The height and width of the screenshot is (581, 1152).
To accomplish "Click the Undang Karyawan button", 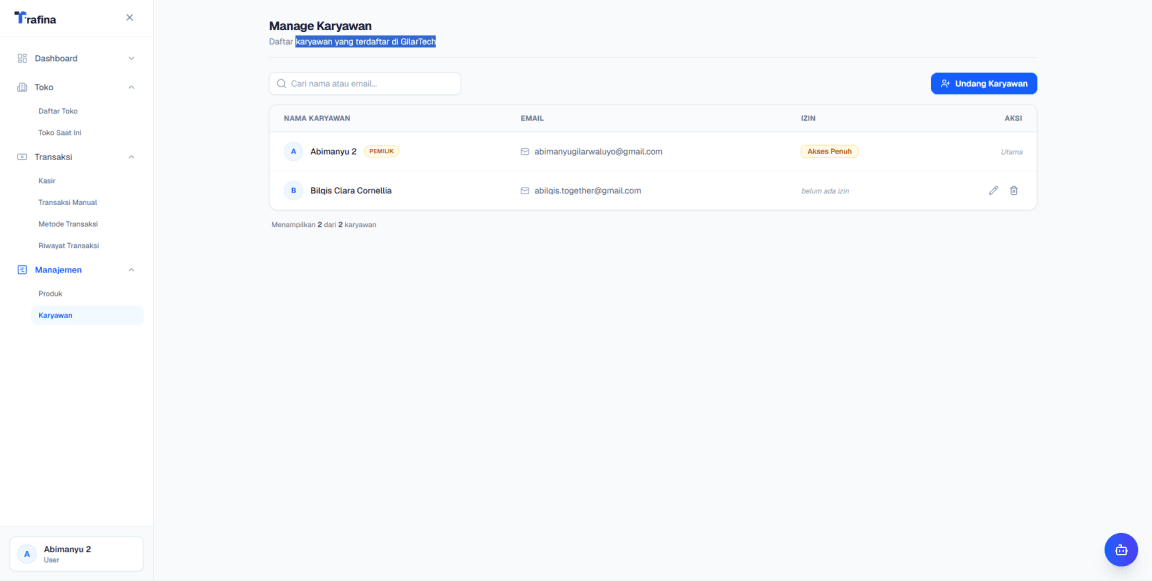I will 984,84.
